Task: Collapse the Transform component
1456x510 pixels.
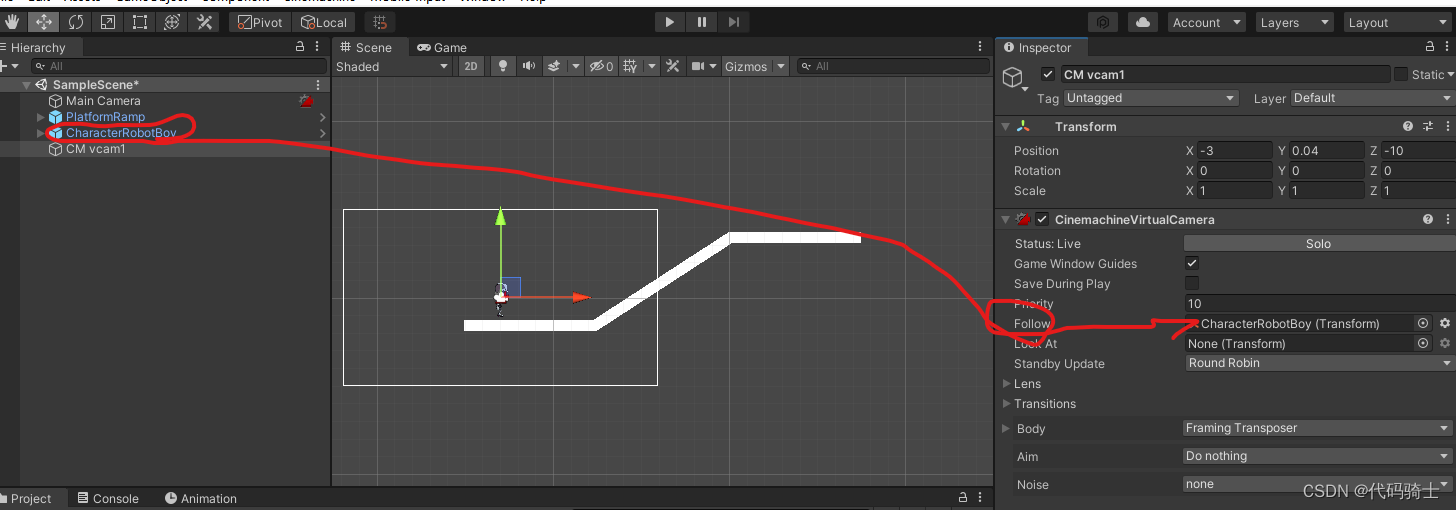Action: [1006, 127]
